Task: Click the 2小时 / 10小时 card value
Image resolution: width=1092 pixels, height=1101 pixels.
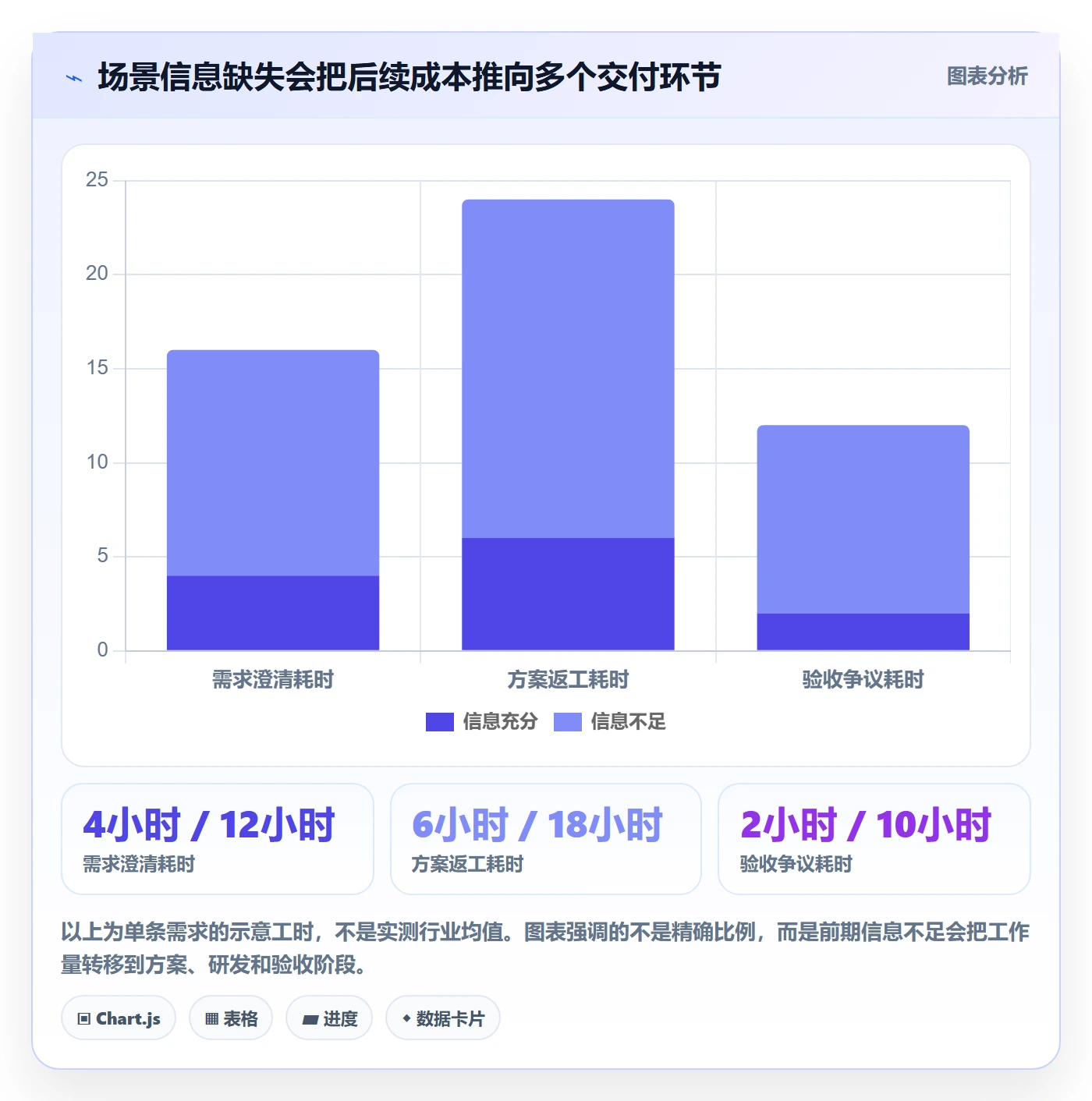Action: (x=866, y=825)
